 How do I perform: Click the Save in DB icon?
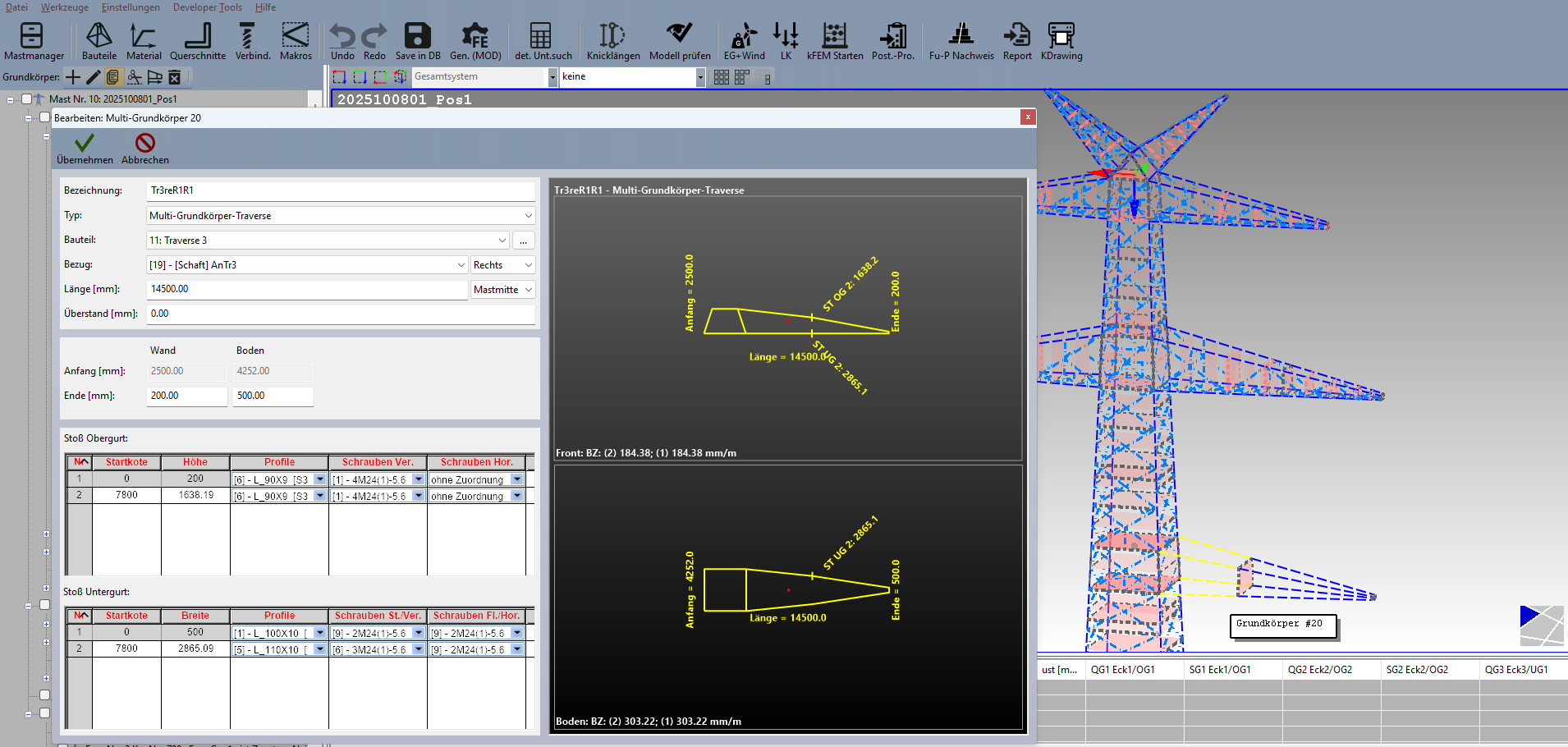click(417, 41)
